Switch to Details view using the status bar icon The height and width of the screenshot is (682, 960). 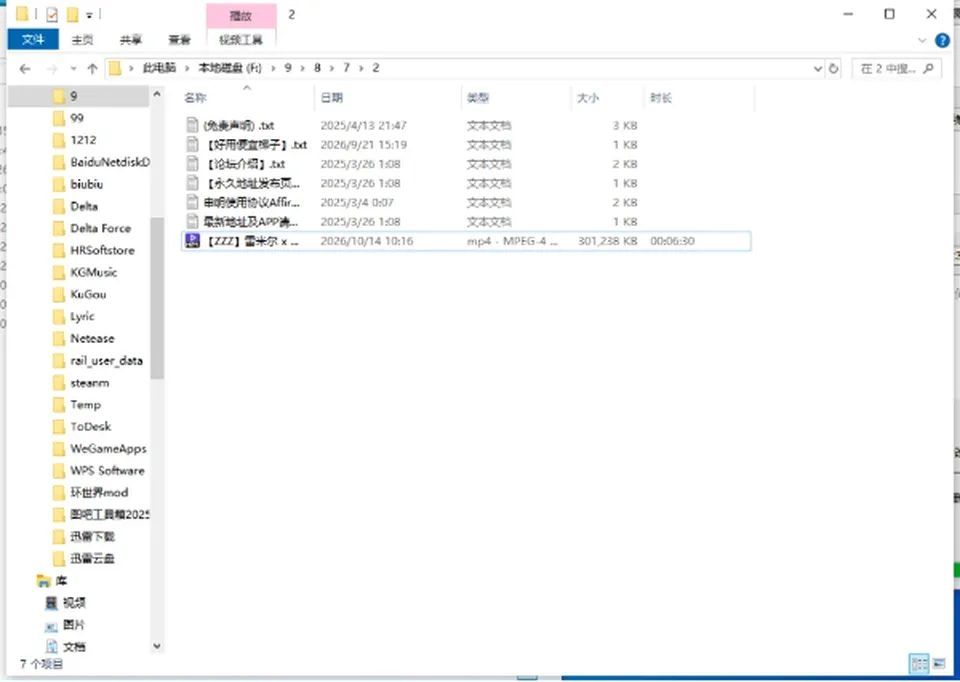(x=919, y=664)
